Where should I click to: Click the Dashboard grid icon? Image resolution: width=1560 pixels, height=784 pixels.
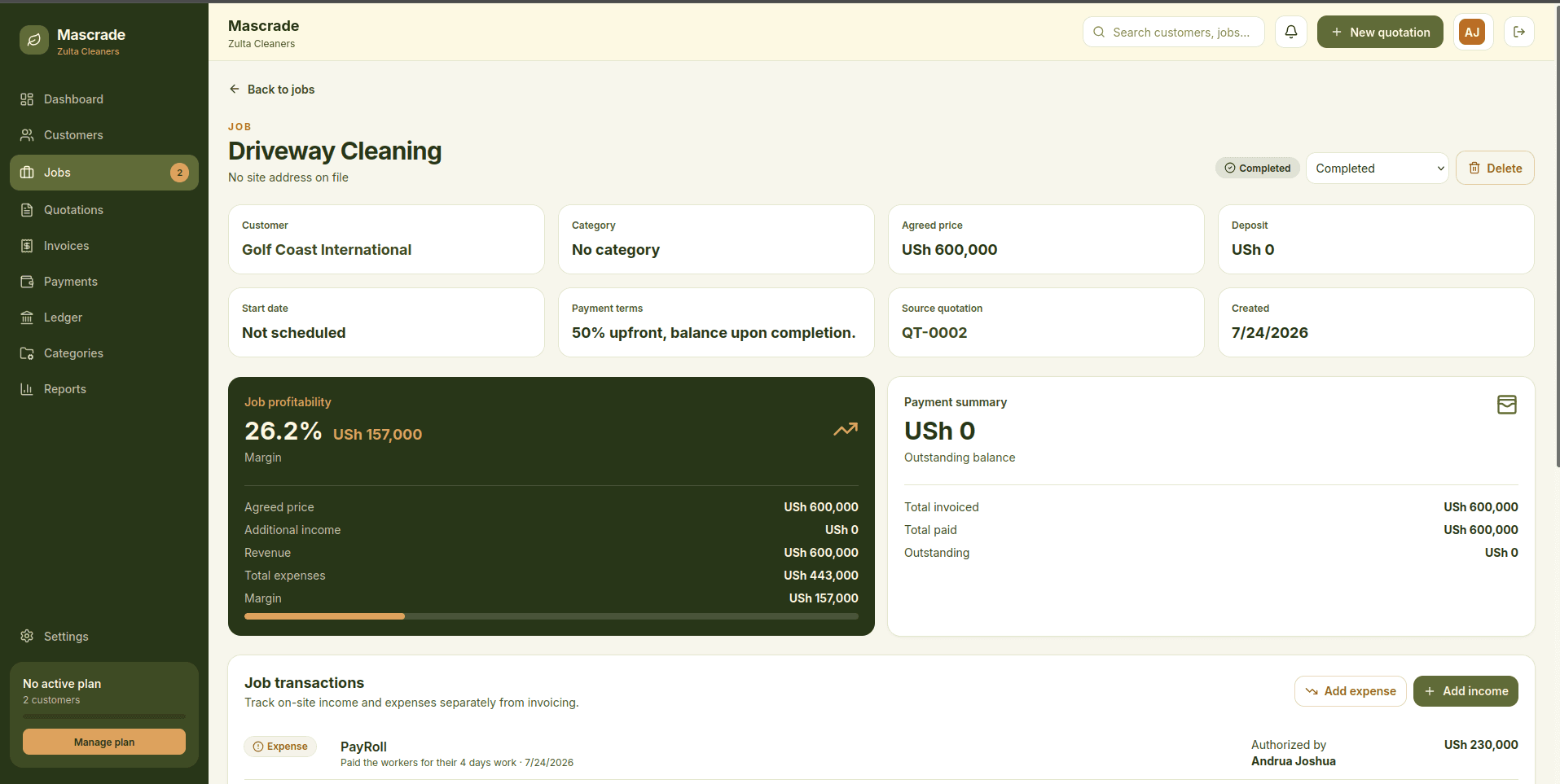click(x=27, y=99)
